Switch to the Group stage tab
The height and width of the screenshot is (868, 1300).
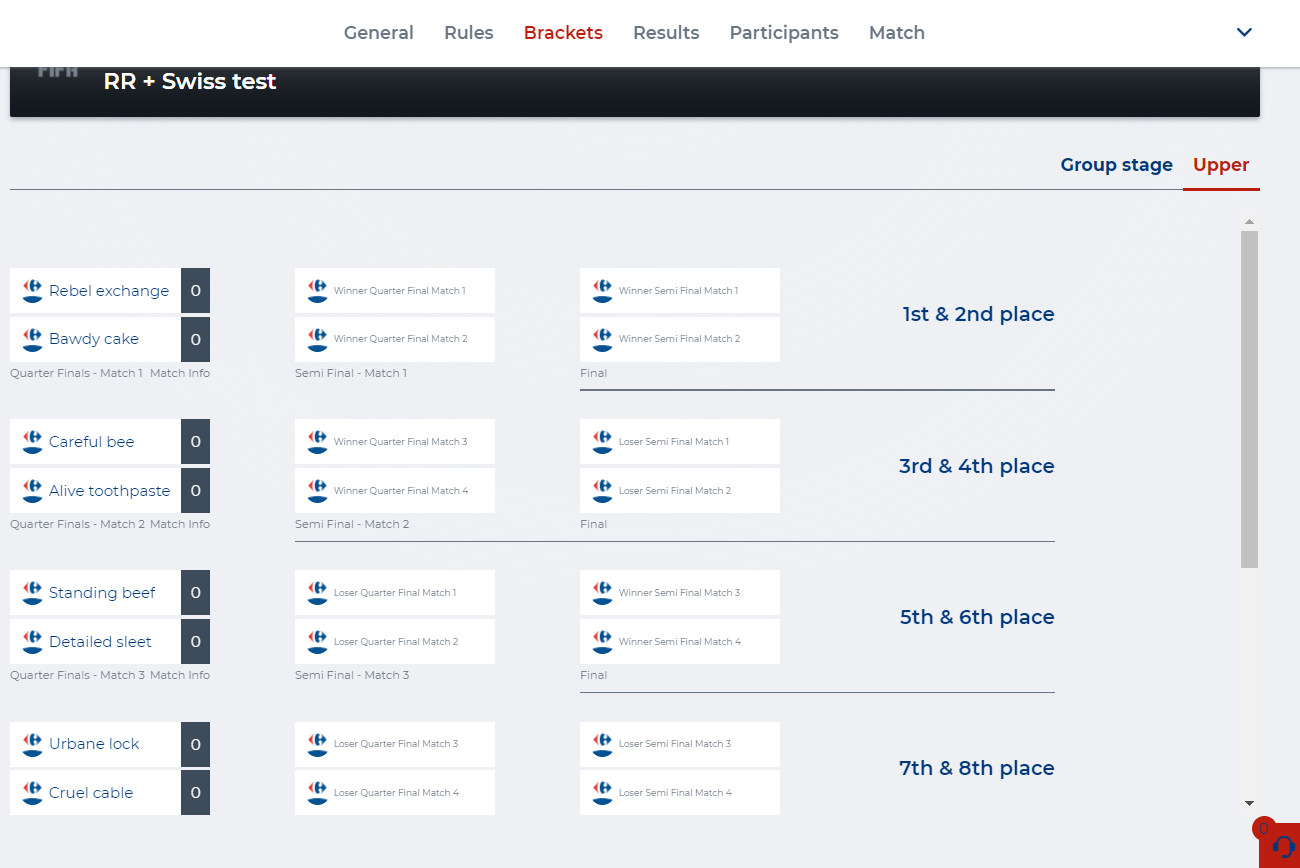point(1116,165)
